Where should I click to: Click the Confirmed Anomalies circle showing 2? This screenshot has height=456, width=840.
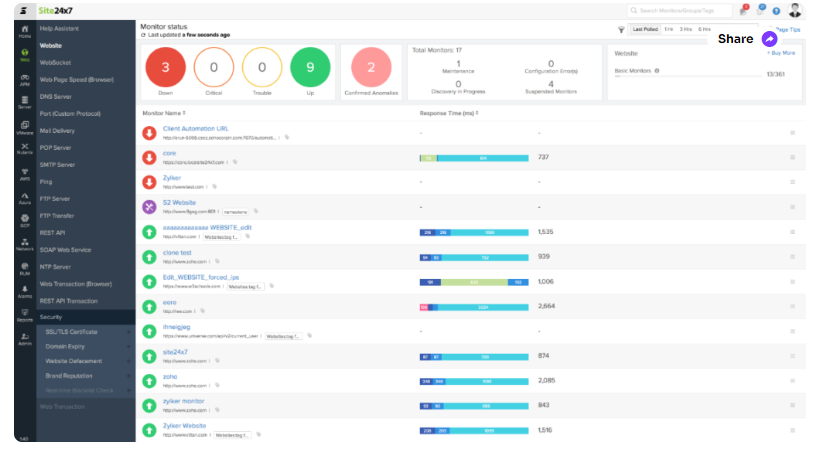(x=371, y=67)
